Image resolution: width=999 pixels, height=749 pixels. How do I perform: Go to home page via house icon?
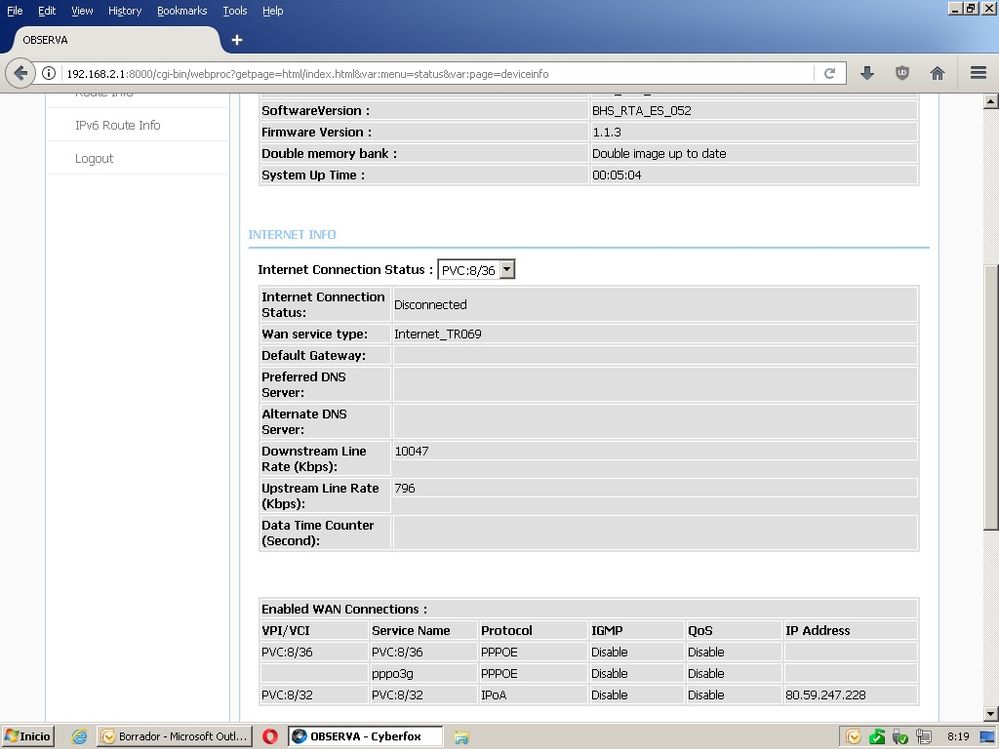[x=937, y=73]
